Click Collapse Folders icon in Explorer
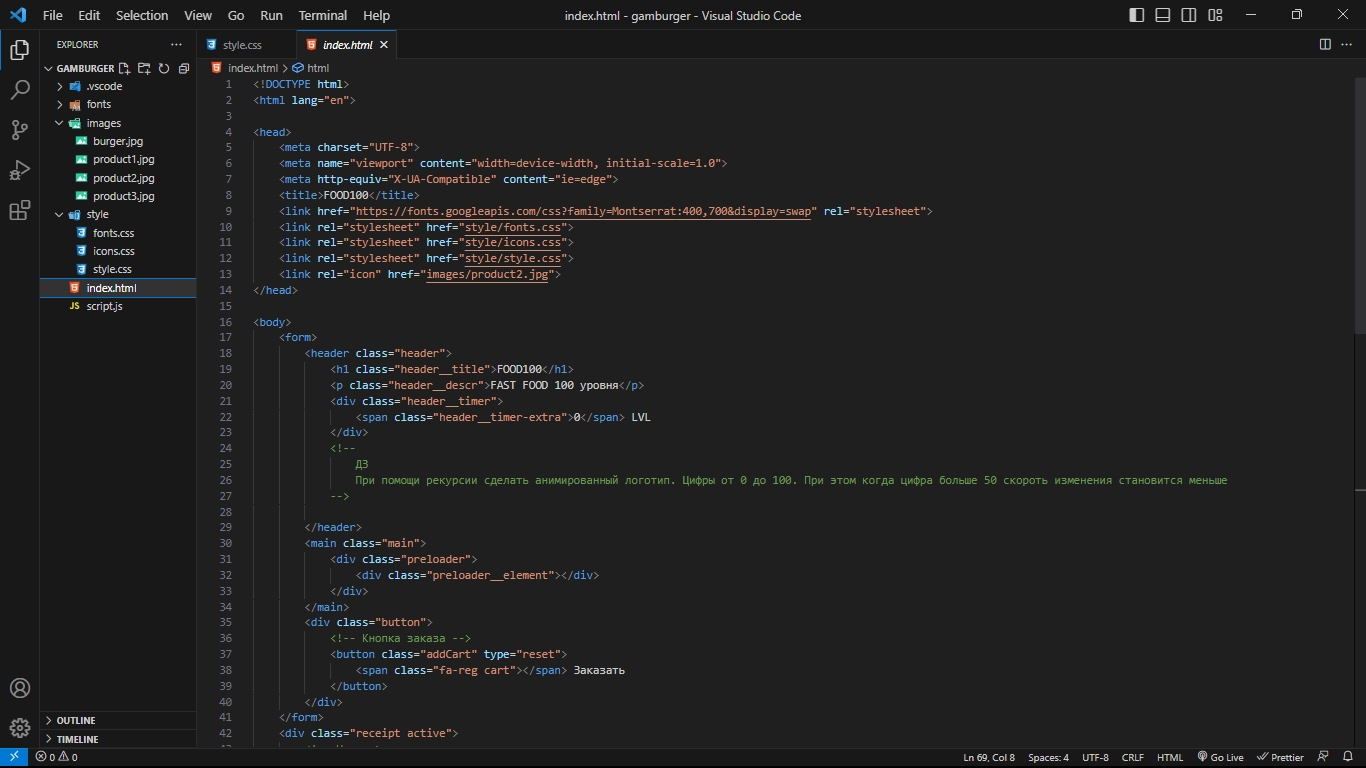The height and width of the screenshot is (768, 1366). click(x=184, y=69)
